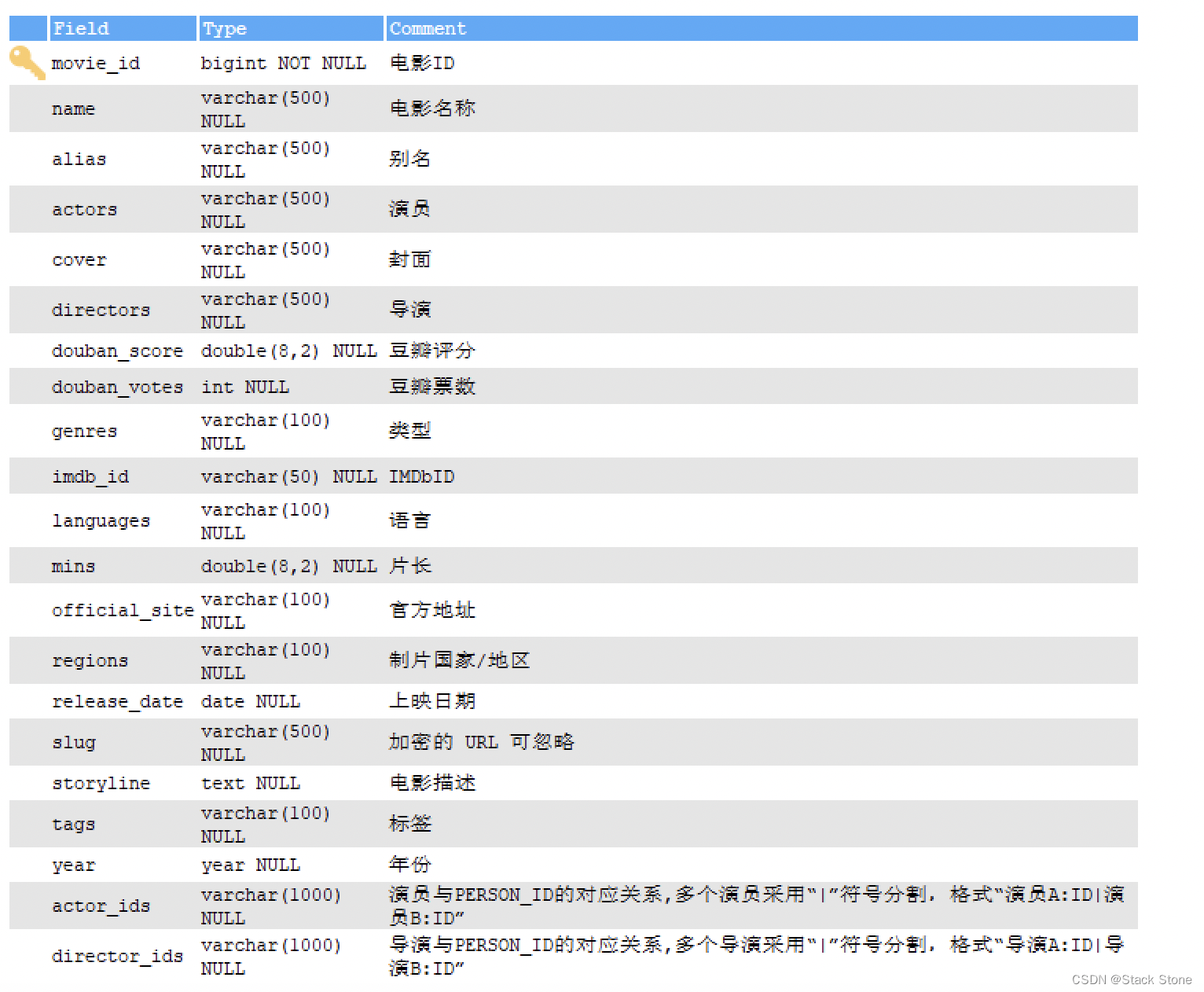Image resolution: width=1204 pixels, height=992 pixels.
Task: Click 'varchar(50) NULL' type of imdb_id
Action: tap(289, 477)
